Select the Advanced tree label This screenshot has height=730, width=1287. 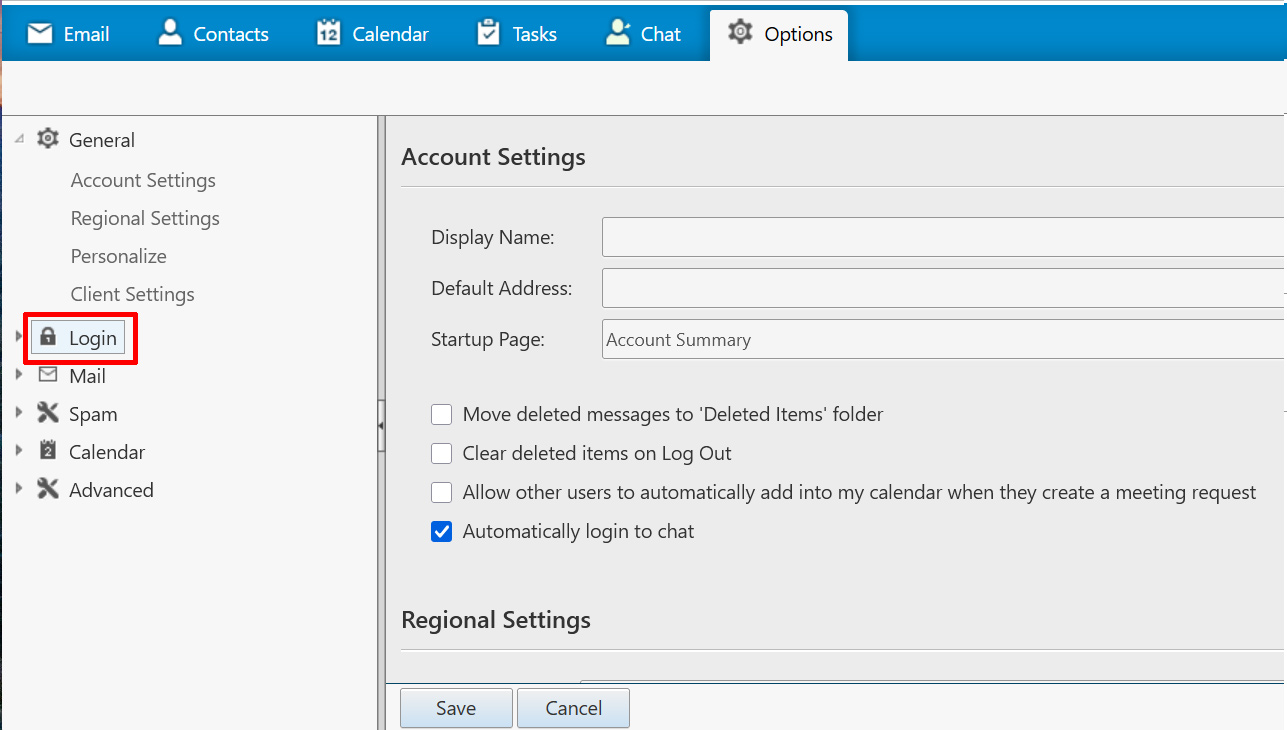coord(111,490)
